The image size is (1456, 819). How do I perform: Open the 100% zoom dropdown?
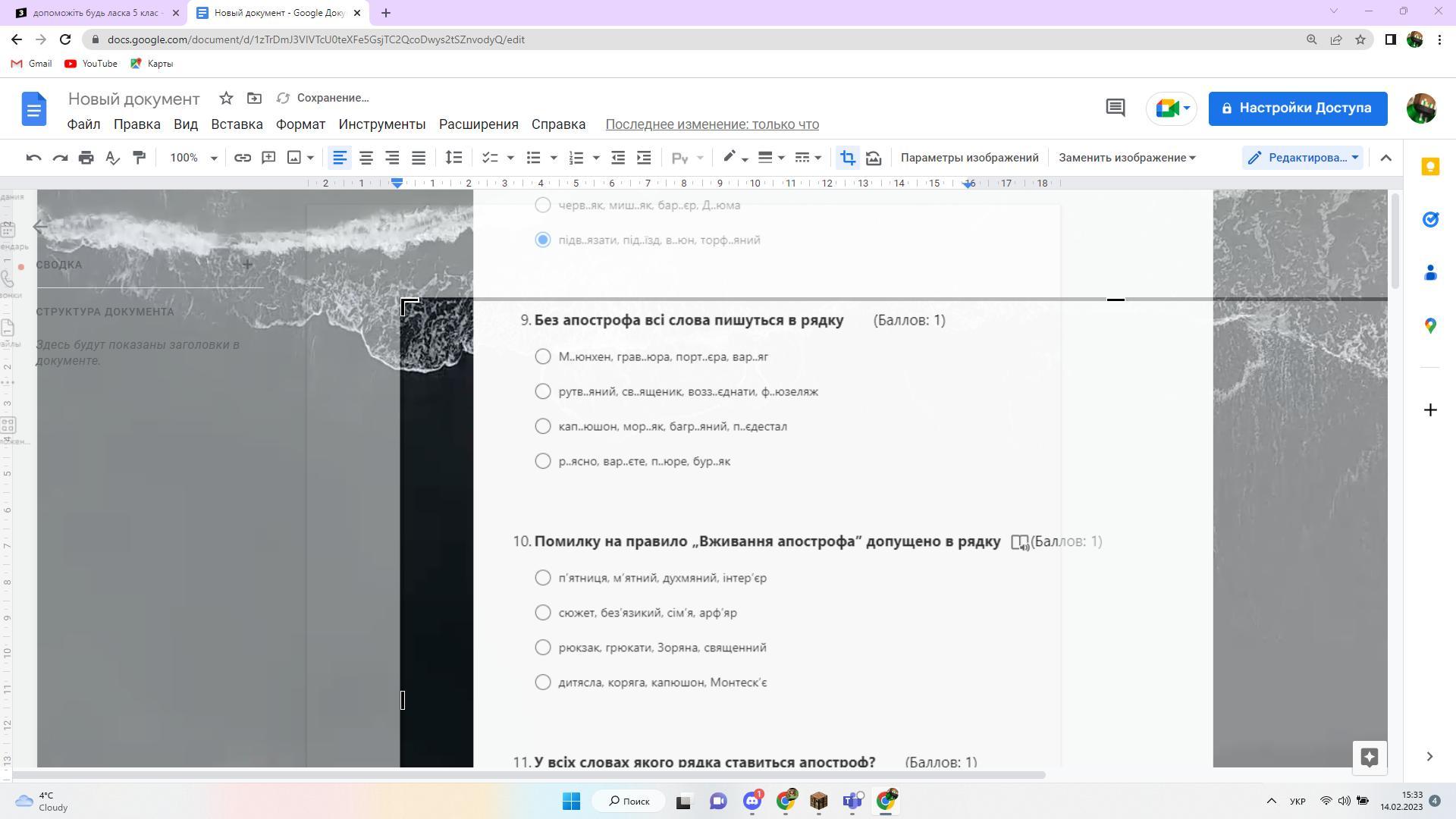193,158
